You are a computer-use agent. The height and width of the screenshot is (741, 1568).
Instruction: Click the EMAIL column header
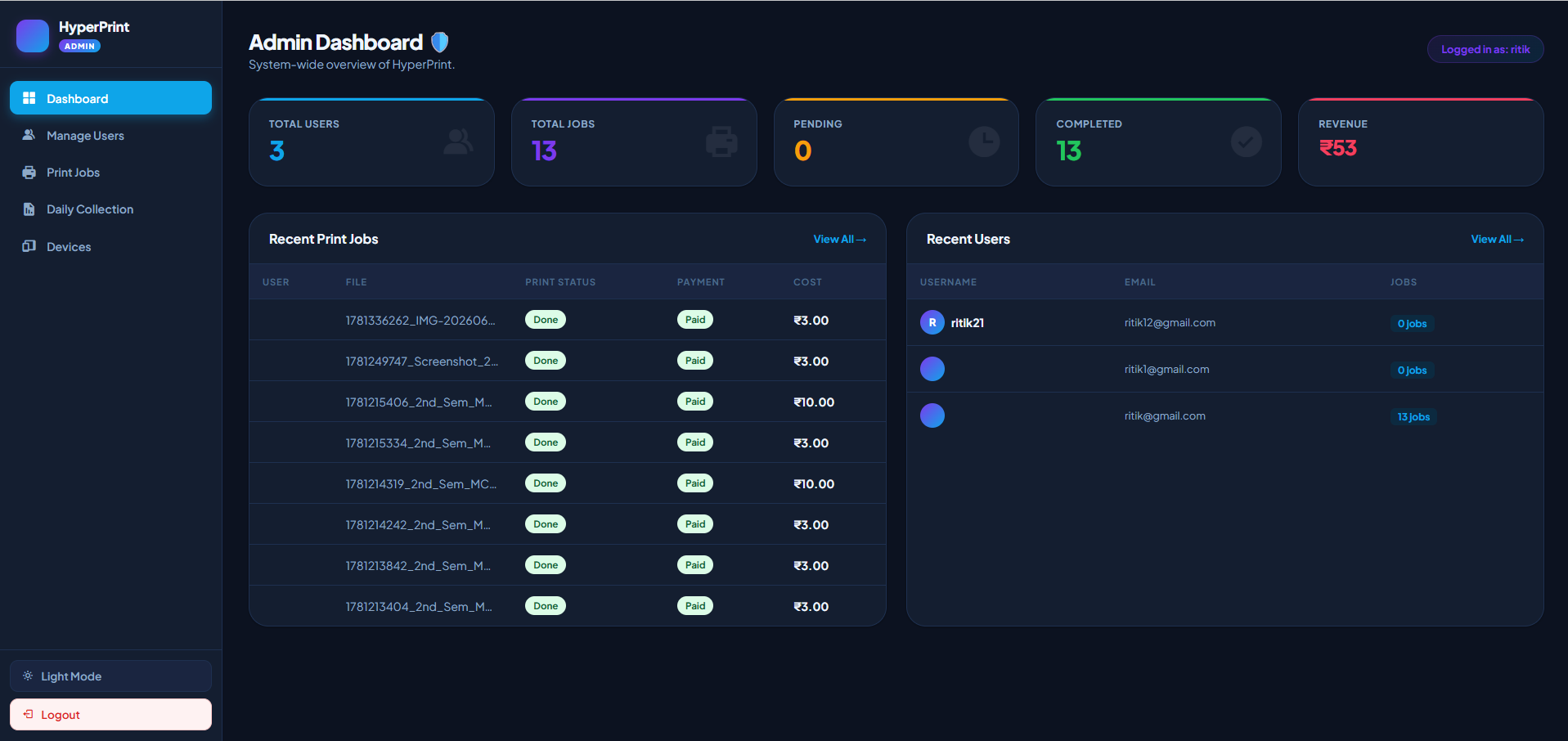click(1139, 282)
